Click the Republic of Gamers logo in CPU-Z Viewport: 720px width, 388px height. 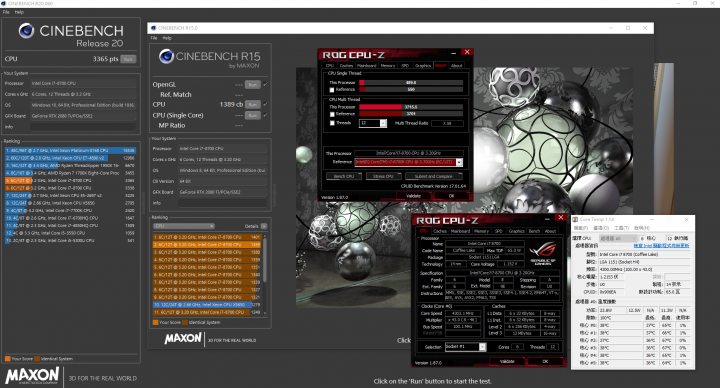coord(543,254)
